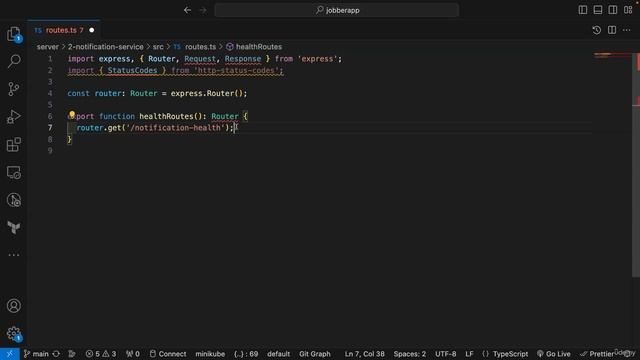Toggle the secondary side bar
This screenshot has height=360, width=640.
[x=613, y=10]
